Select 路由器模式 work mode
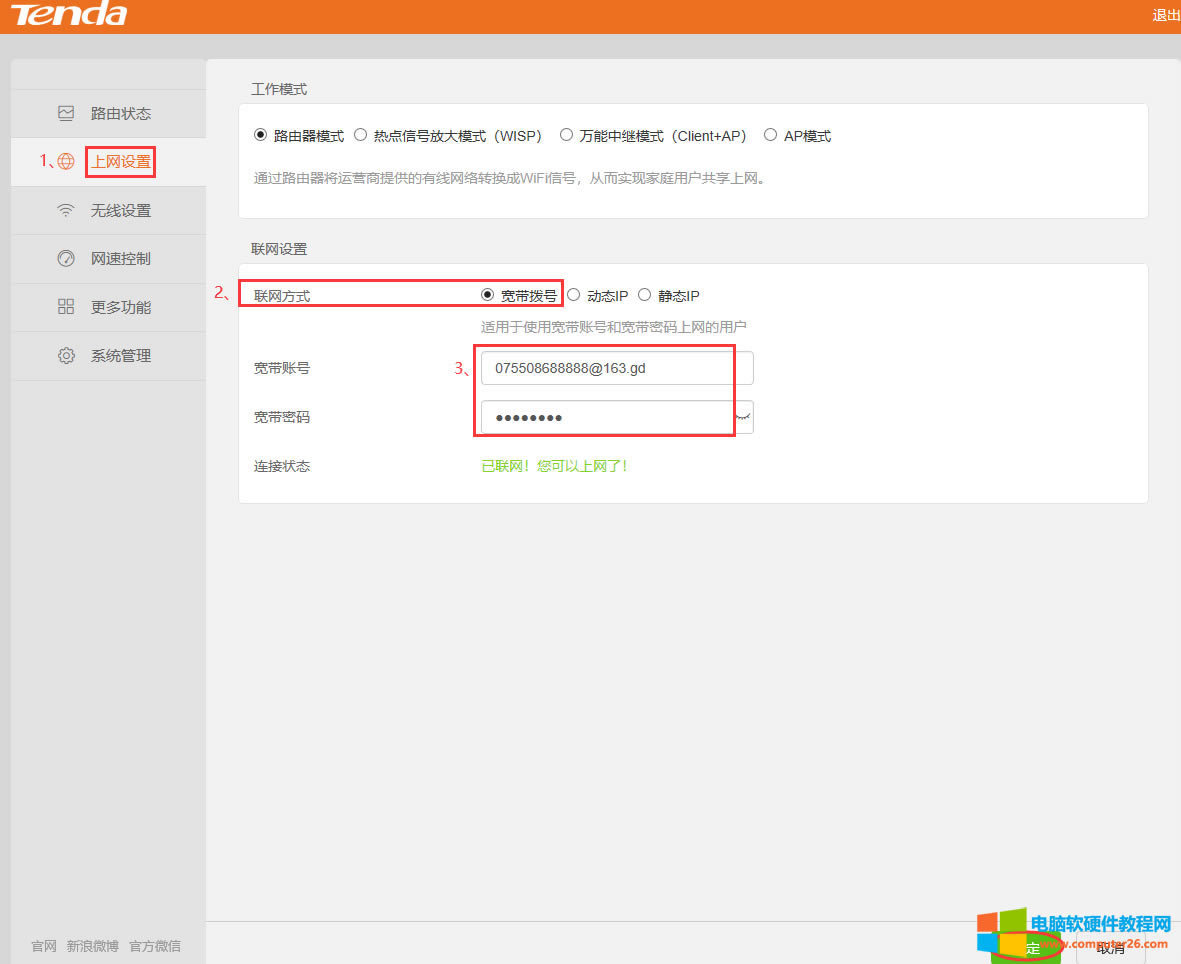This screenshot has width=1181, height=964. click(x=260, y=134)
